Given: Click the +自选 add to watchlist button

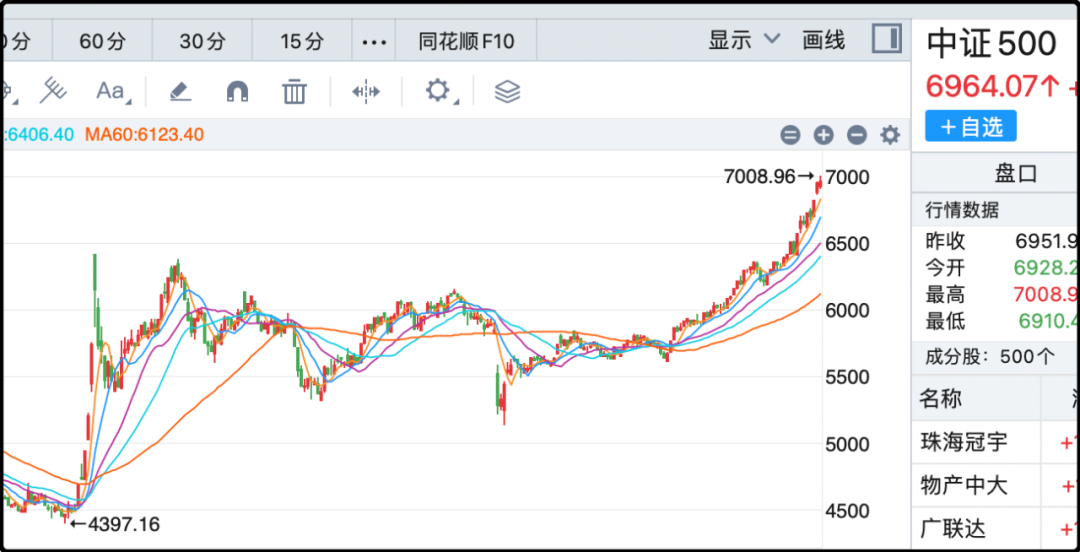Looking at the screenshot, I should (x=970, y=127).
